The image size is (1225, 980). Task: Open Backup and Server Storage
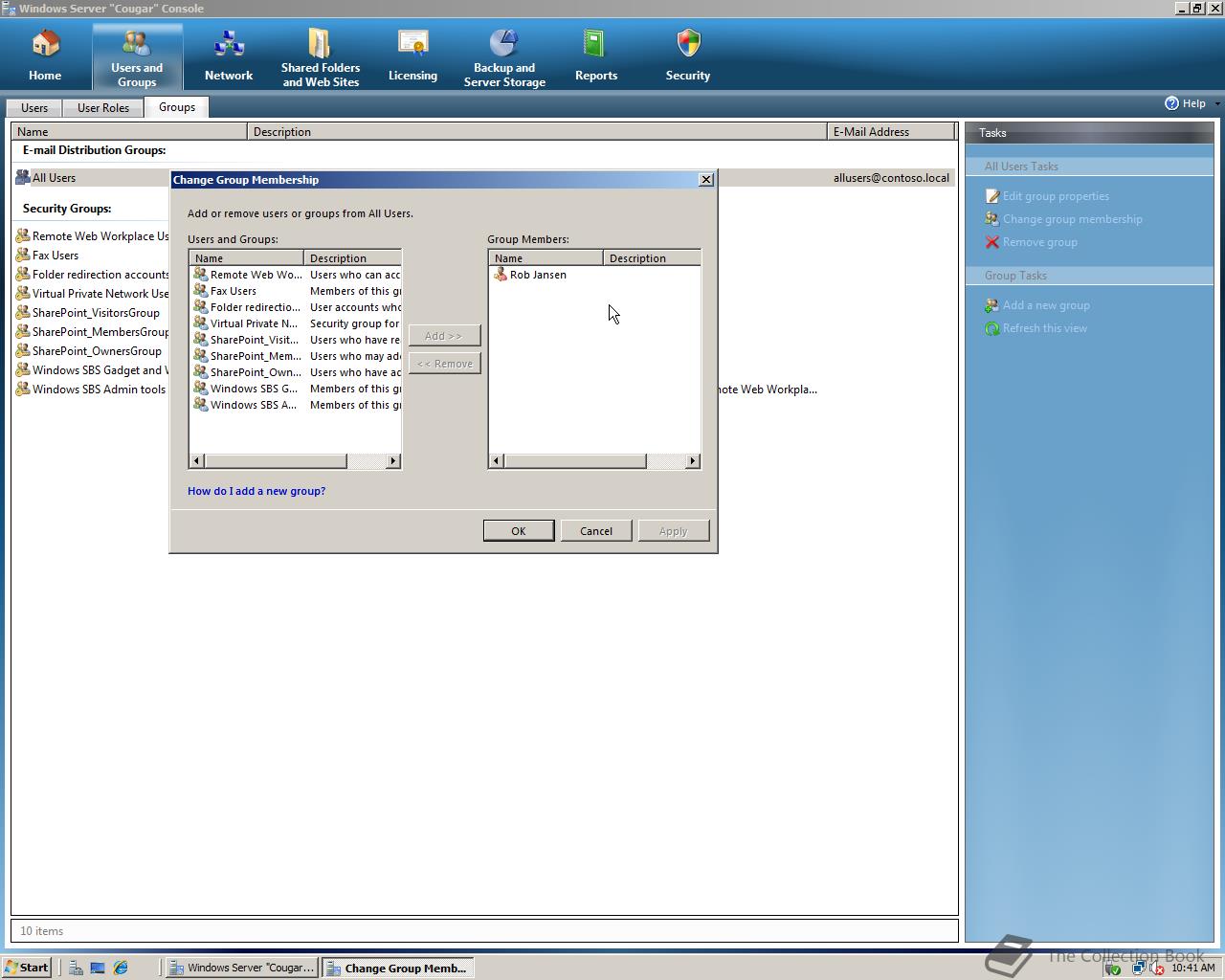504,57
